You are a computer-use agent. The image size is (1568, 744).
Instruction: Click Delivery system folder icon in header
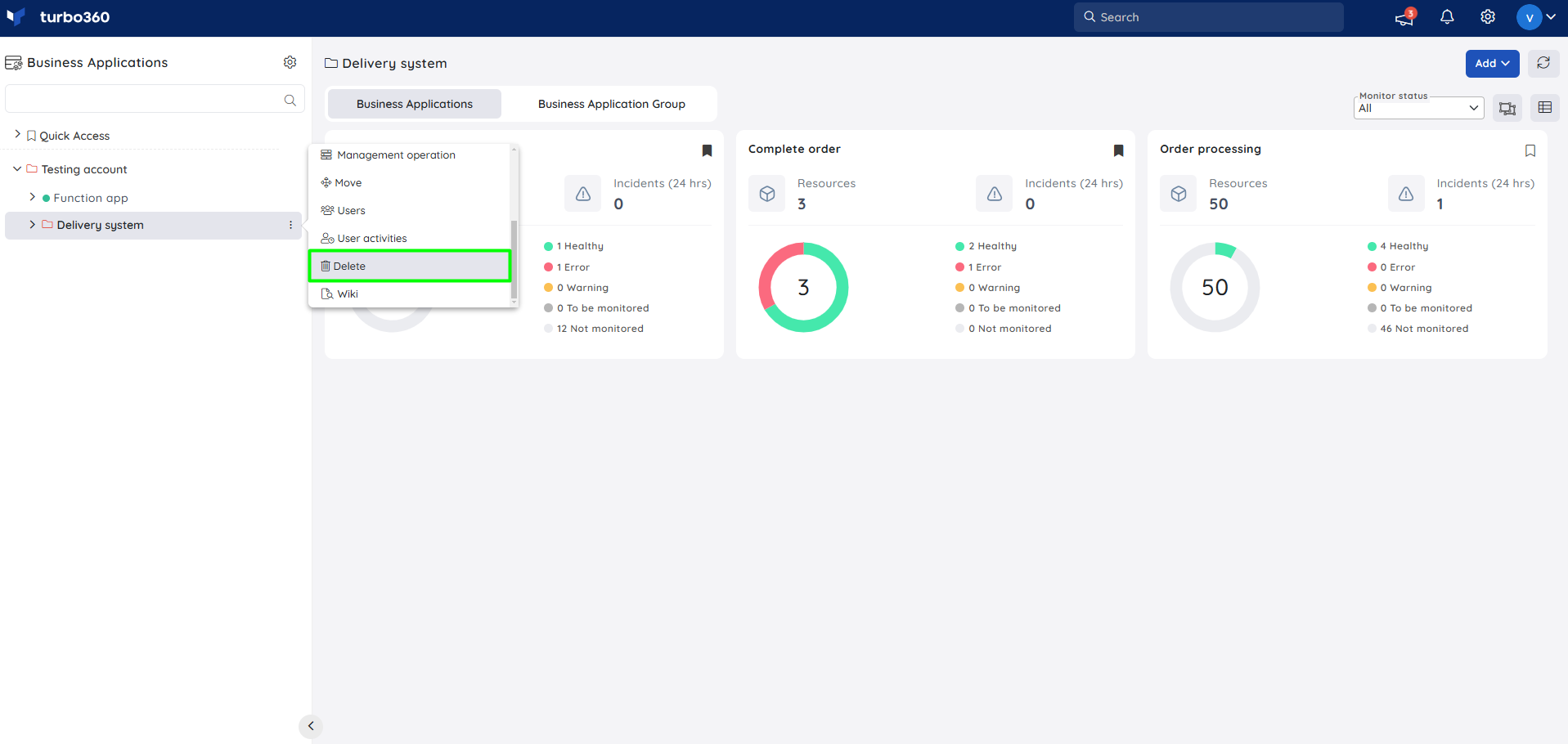click(331, 63)
